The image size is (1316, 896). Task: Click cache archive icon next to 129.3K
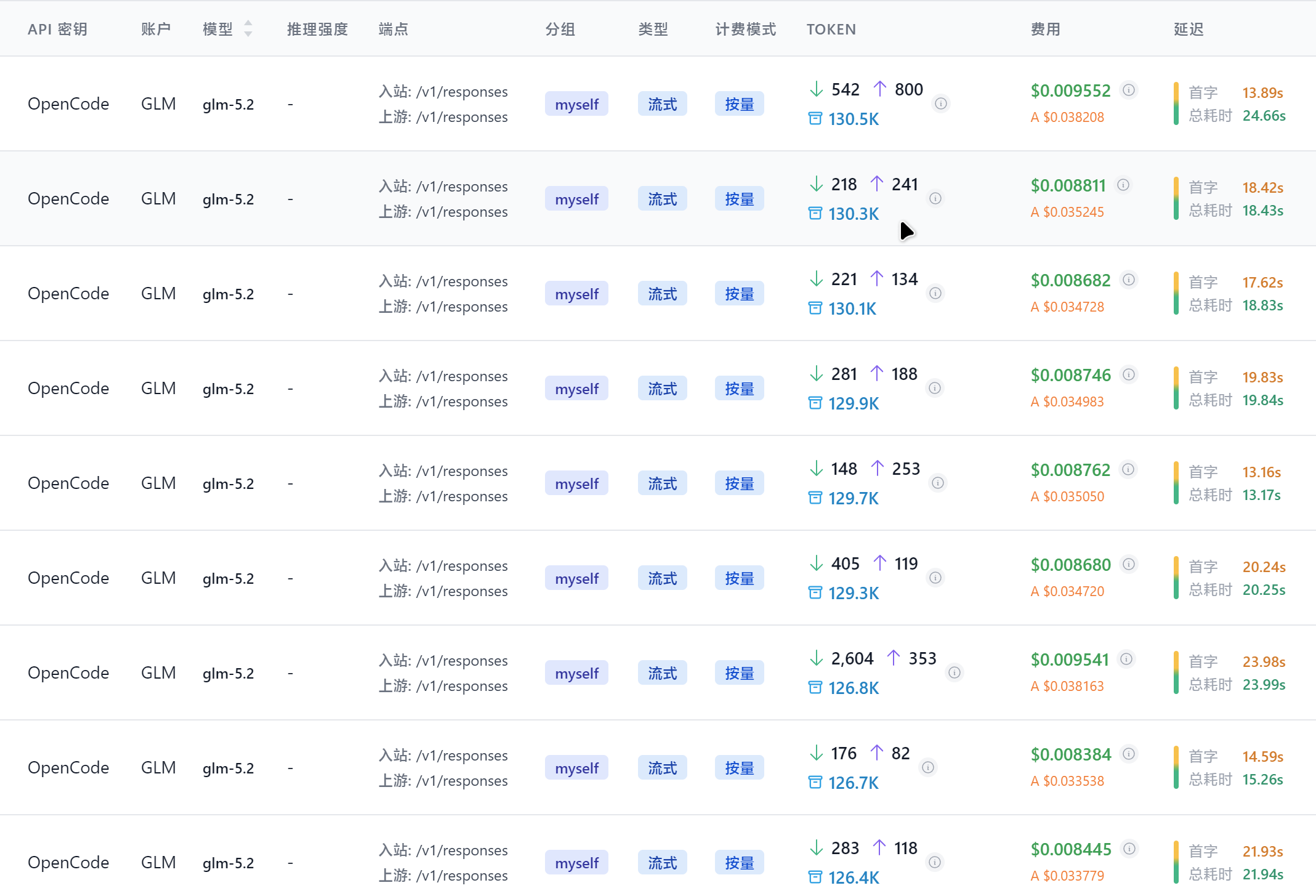pos(815,592)
